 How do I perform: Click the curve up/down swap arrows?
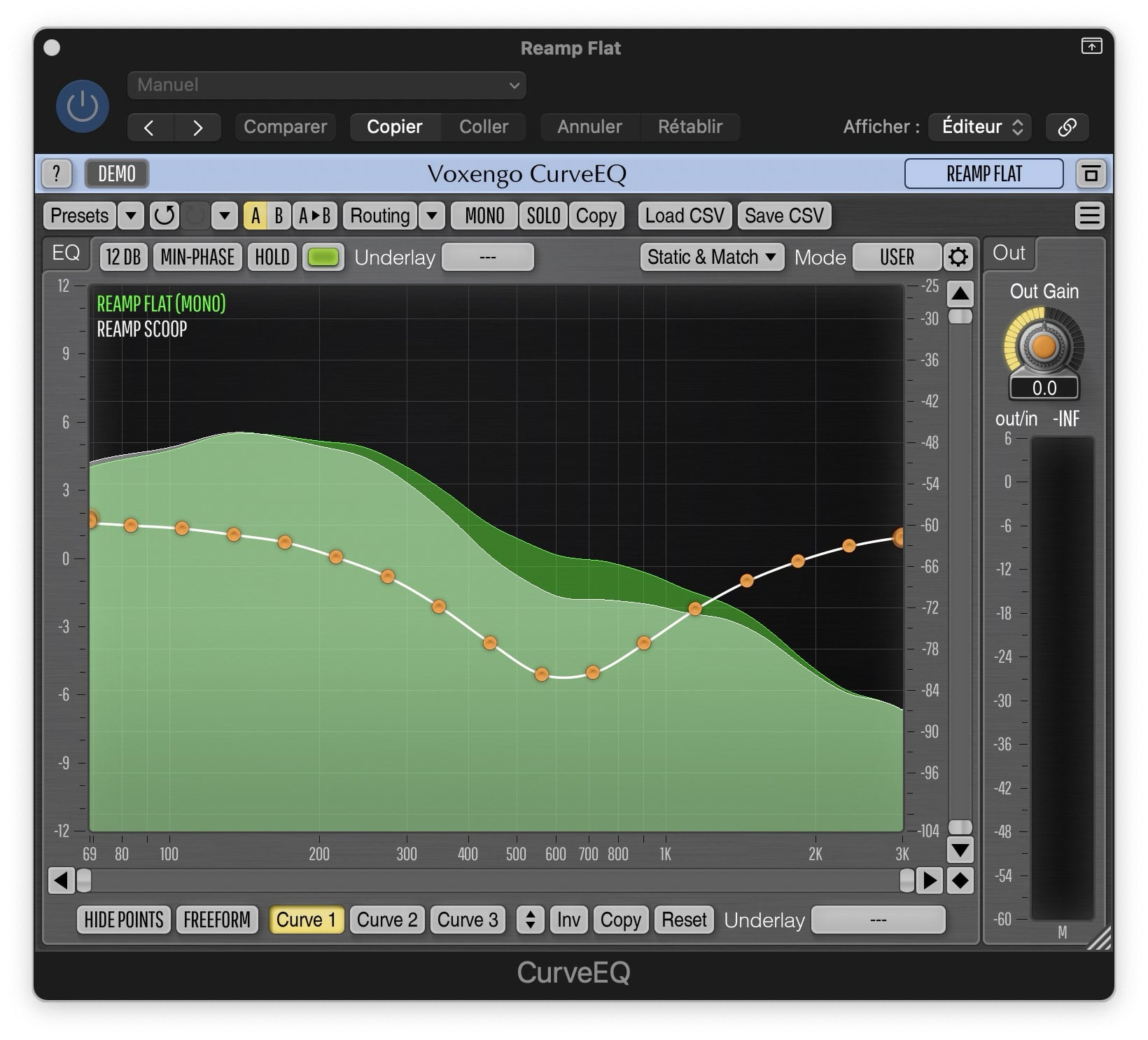click(x=531, y=920)
